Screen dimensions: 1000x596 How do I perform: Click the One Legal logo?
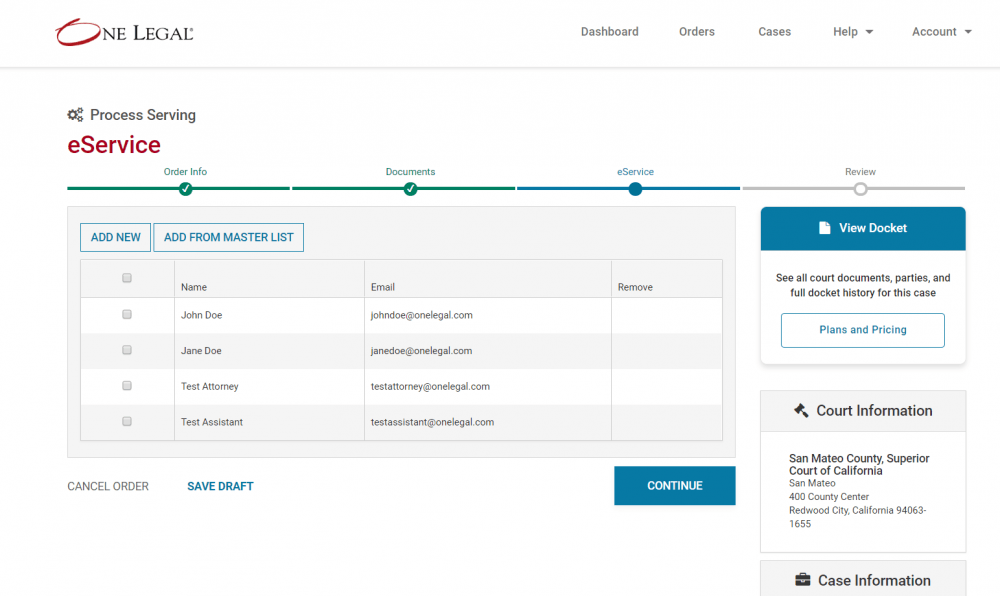pyautogui.click(x=124, y=32)
